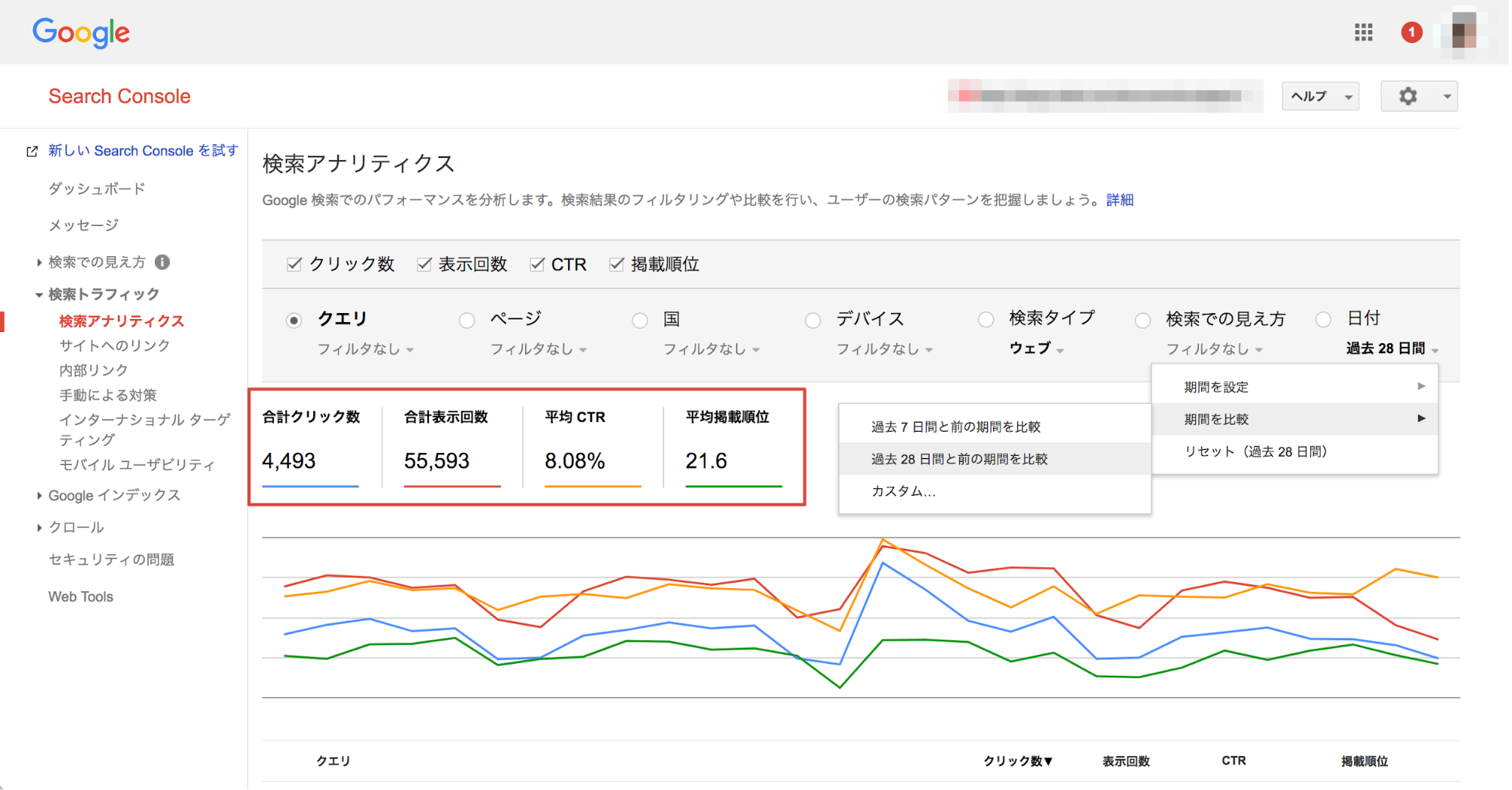The height and width of the screenshot is (790, 1512).
Task: Click the info icon next to 検索での見え方
Action: tap(162, 262)
